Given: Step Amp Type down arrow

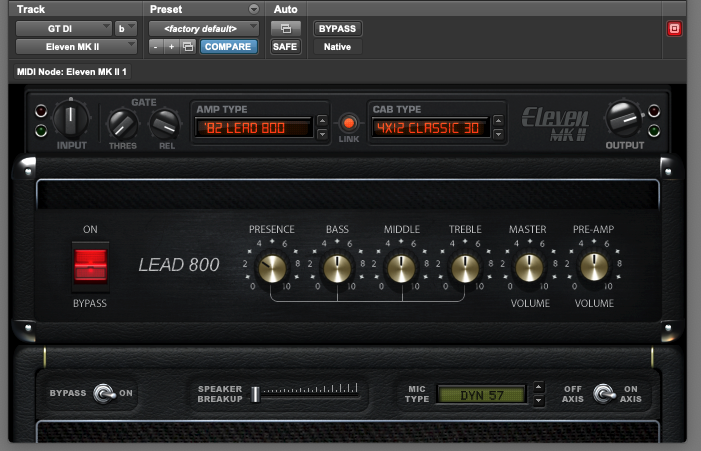Looking at the screenshot, I should tap(322, 134).
